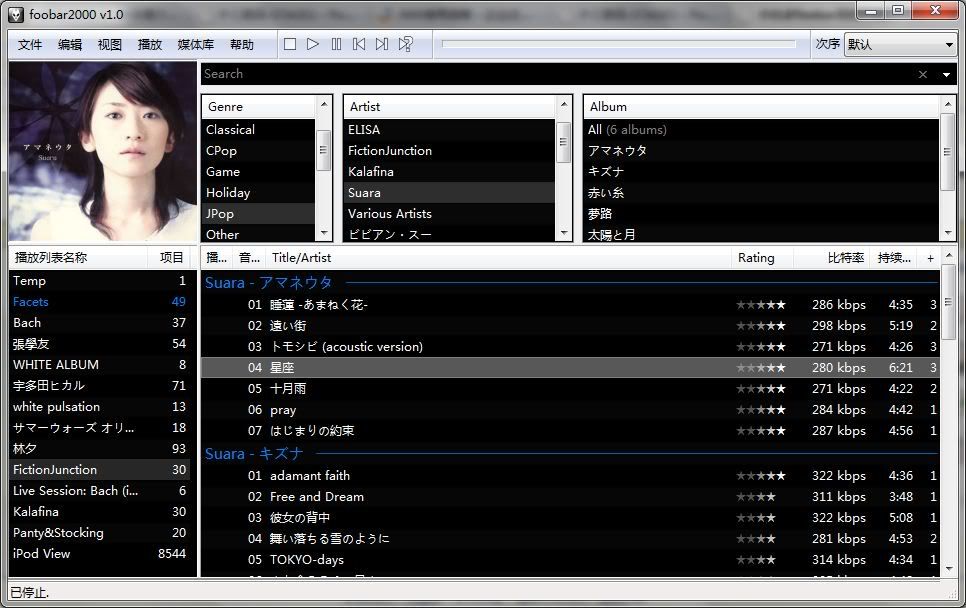Open the search options dropdown arrow
Image resolution: width=966 pixels, height=608 pixels.
(946, 75)
